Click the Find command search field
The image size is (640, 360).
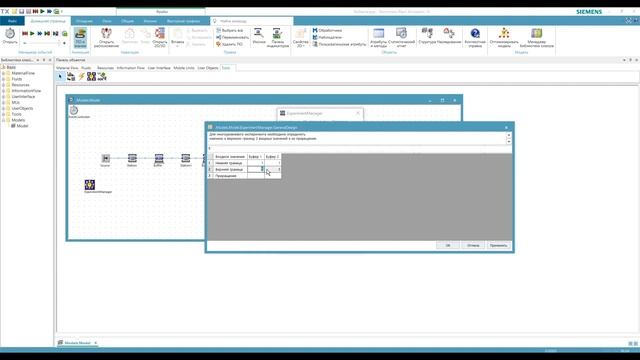click(x=251, y=21)
